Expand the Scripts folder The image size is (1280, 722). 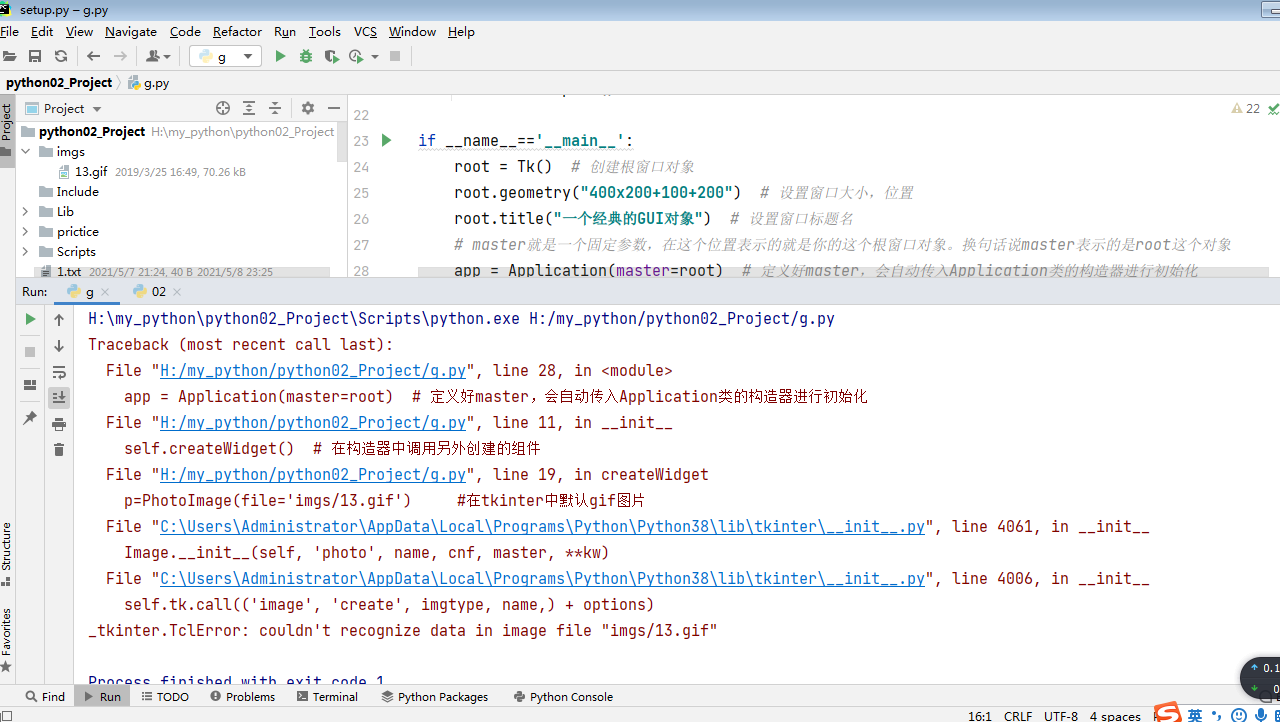click(26, 252)
